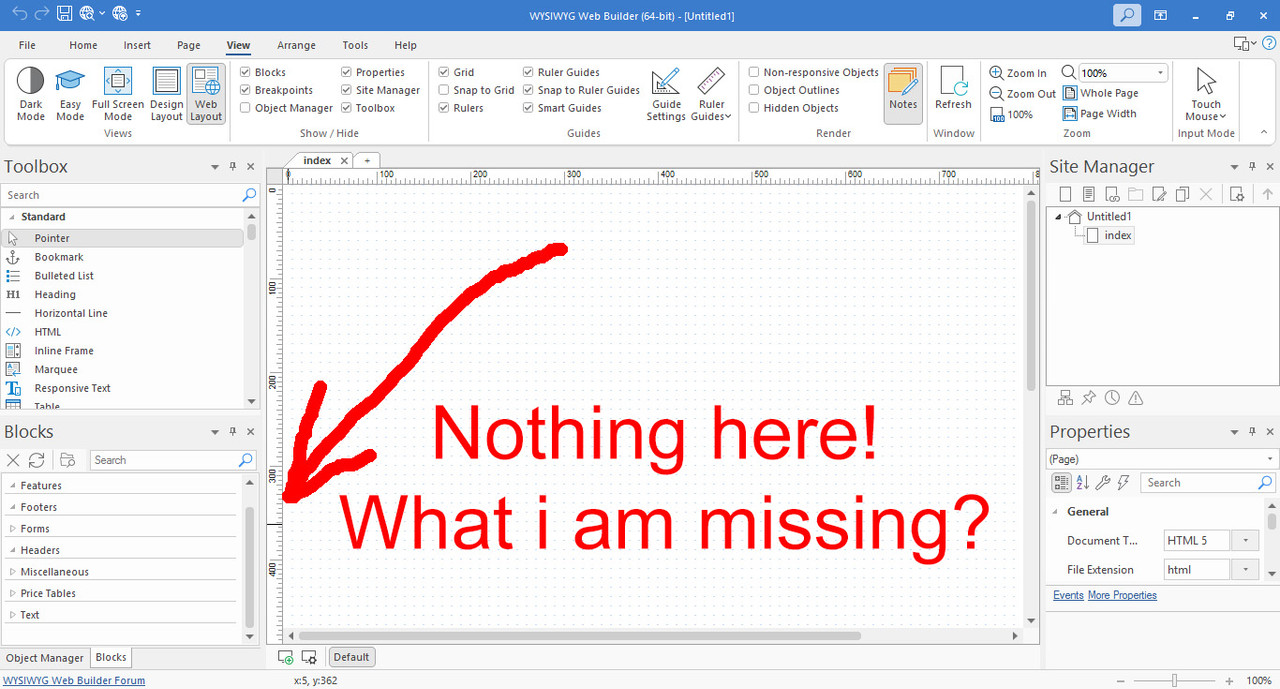1280x689 pixels.
Task: Click the warning triangle icon below Site Manager
Action: click(x=1135, y=398)
